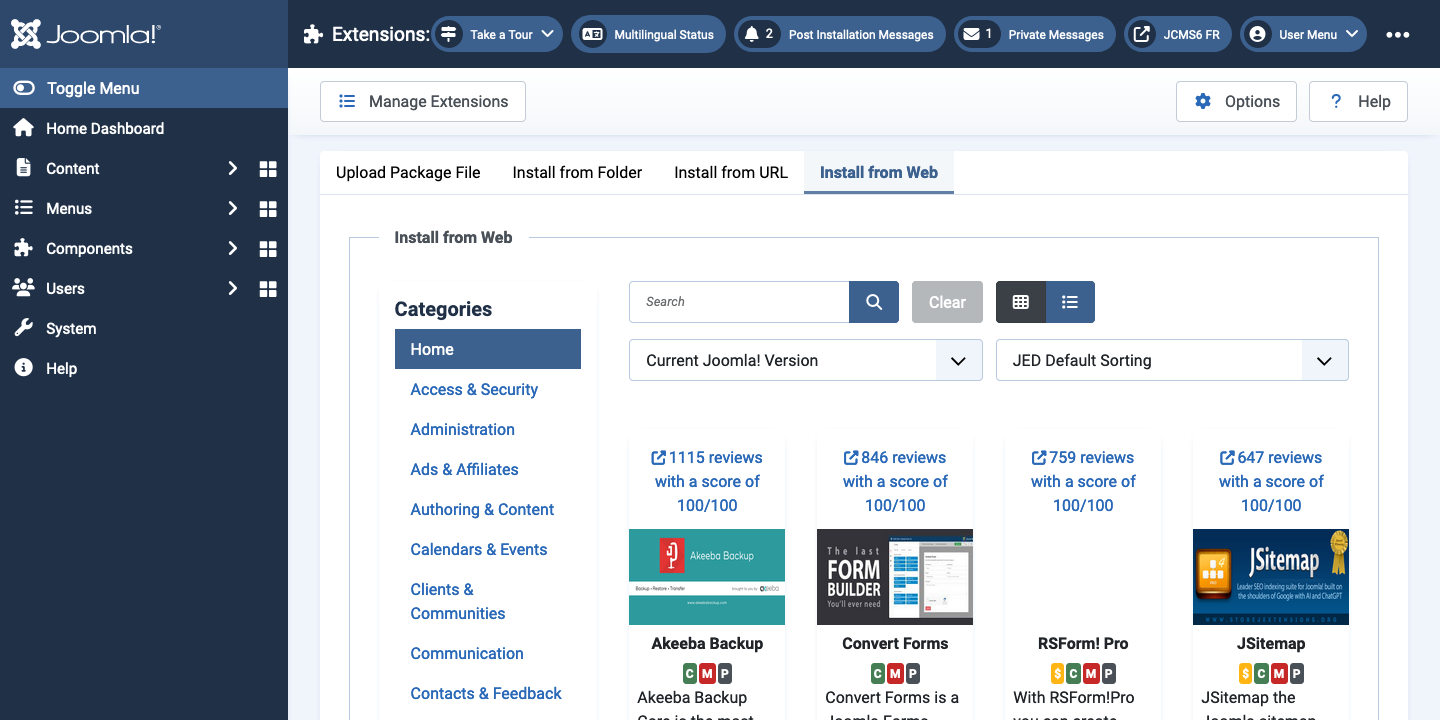
Task: Switch to list view layout
Action: [1070, 302]
